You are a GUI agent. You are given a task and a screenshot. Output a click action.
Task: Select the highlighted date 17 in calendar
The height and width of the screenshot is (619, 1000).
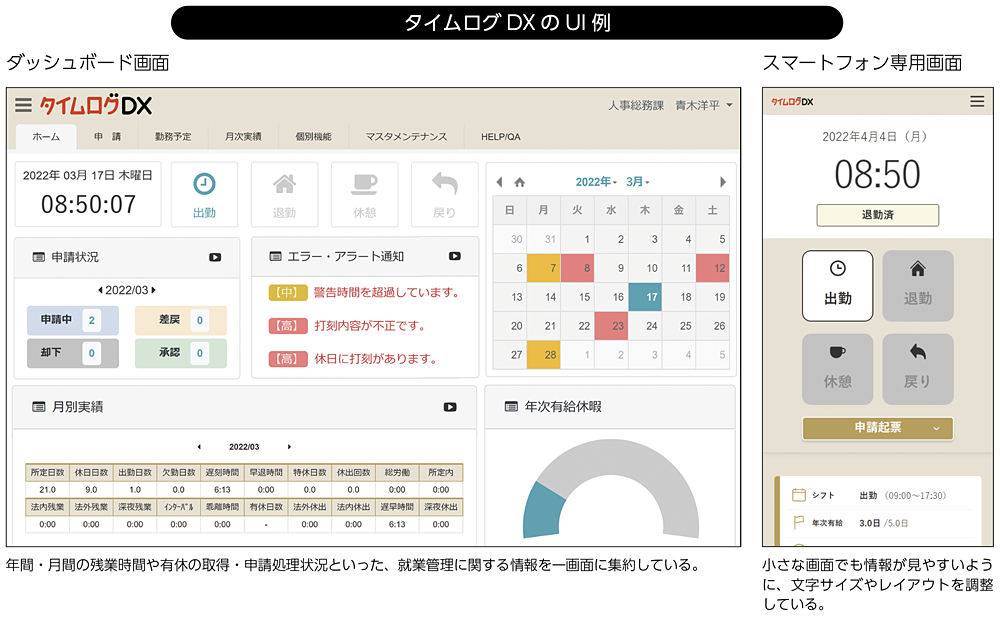point(651,297)
